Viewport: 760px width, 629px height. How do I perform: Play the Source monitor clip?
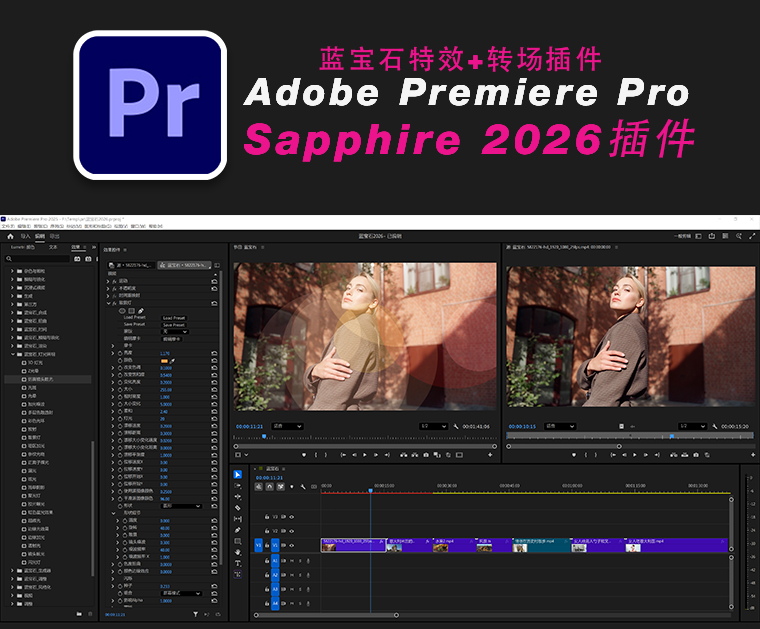(x=635, y=455)
